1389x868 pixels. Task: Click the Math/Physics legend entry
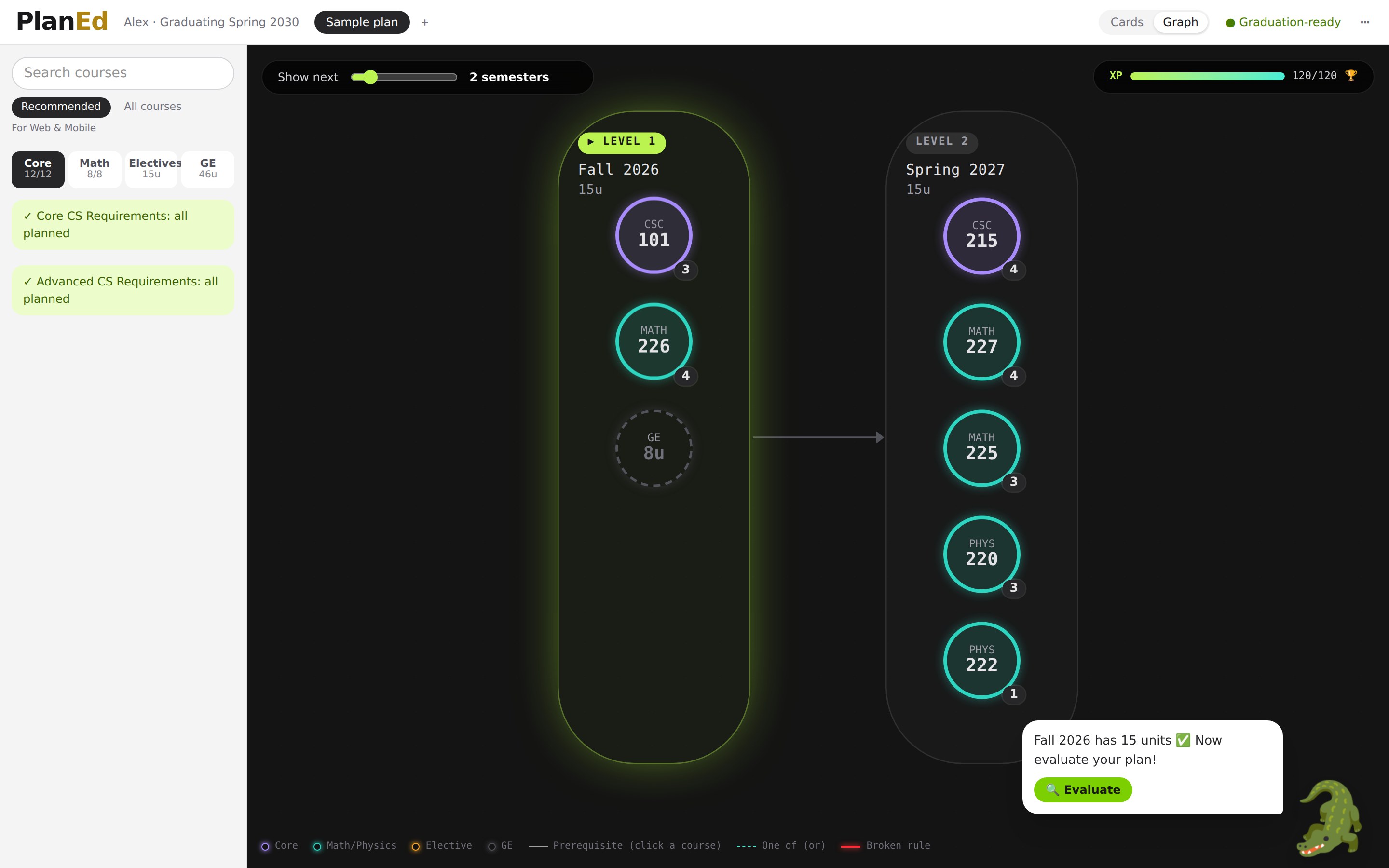pyautogui.click(x=354, y=846)
